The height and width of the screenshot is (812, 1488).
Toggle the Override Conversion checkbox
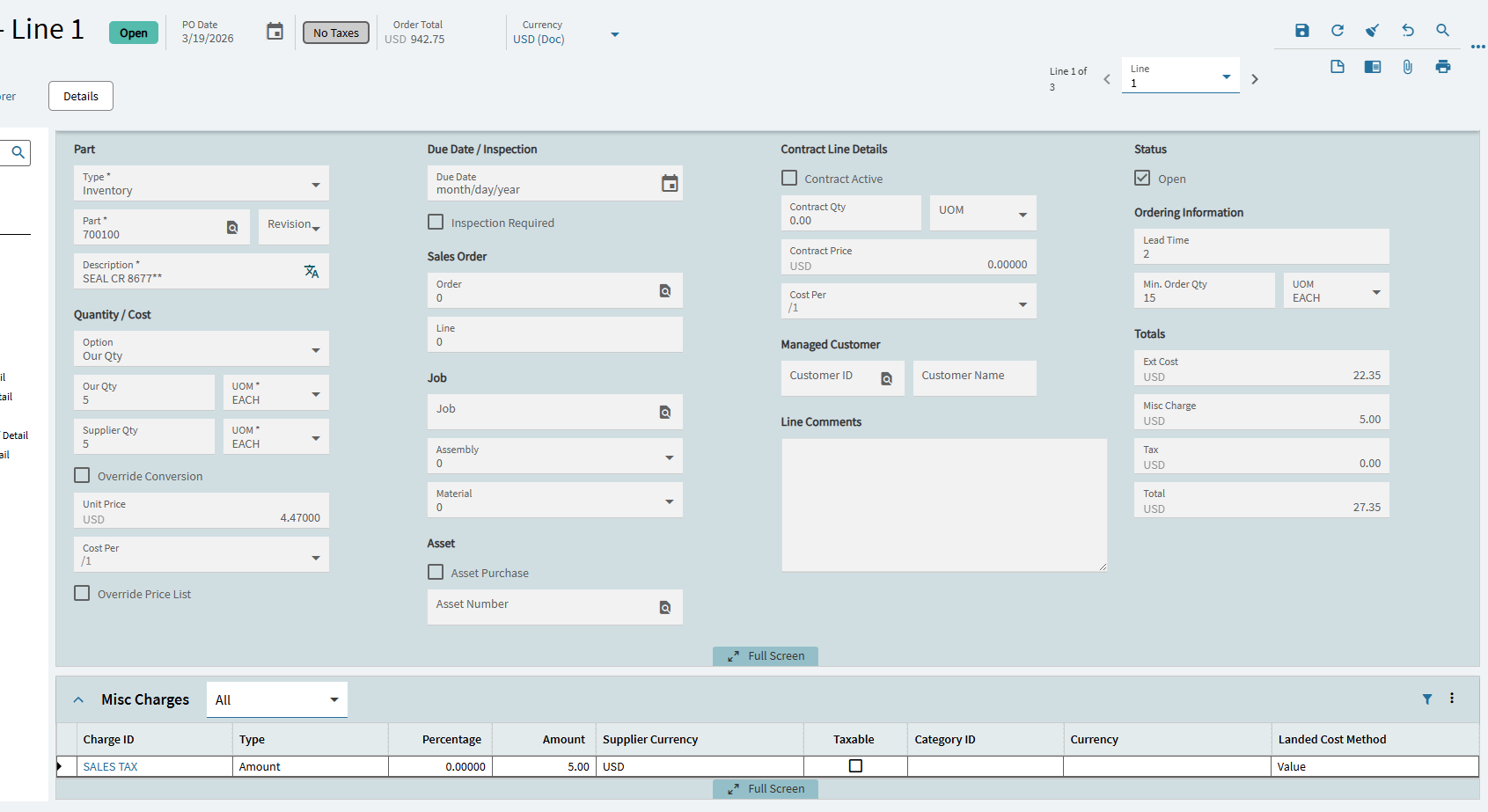[82, 475]
